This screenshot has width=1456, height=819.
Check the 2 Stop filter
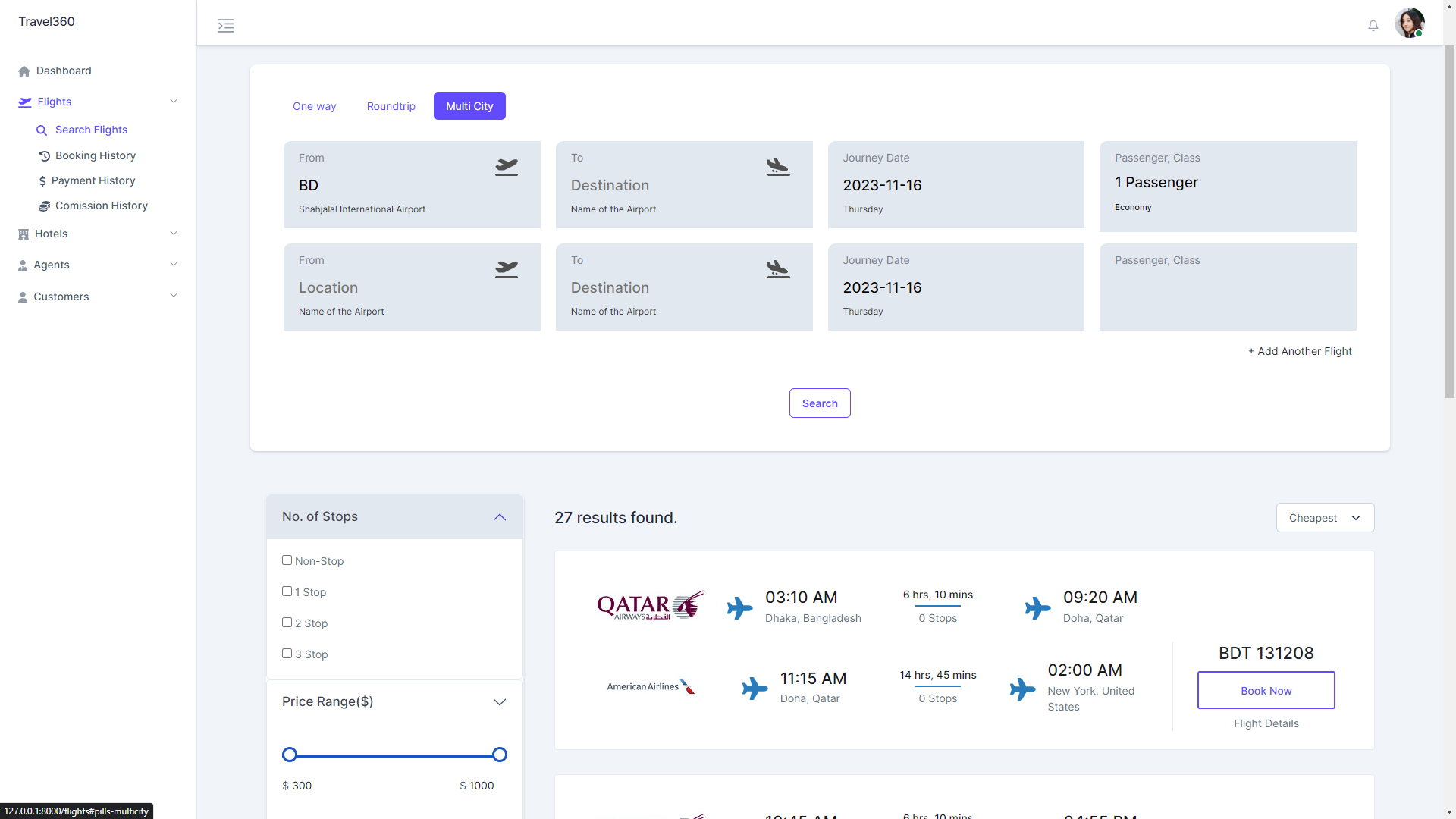[287, 623]
